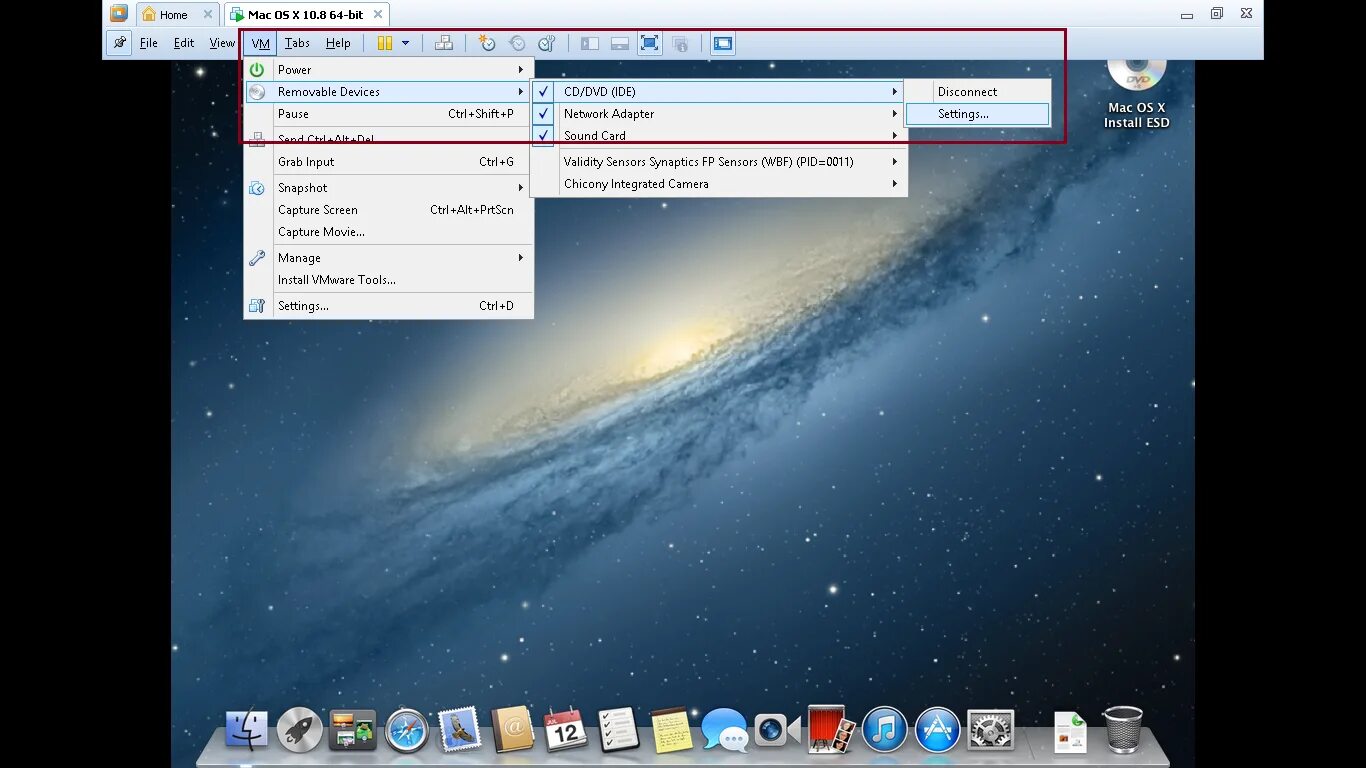The image size is (1366, 768).
Task: Open the Snapshot Manager toolbar icon
Action: coord(546,43)
